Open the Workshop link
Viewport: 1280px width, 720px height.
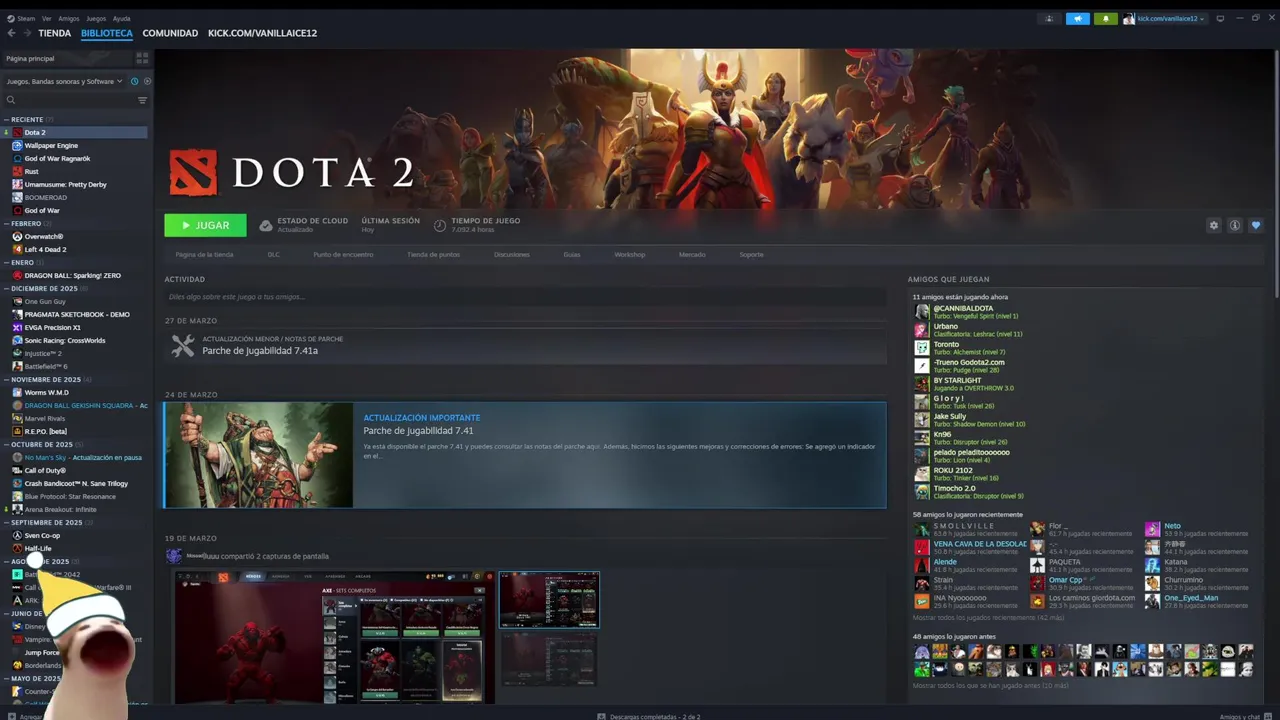[x=629, y=254]
